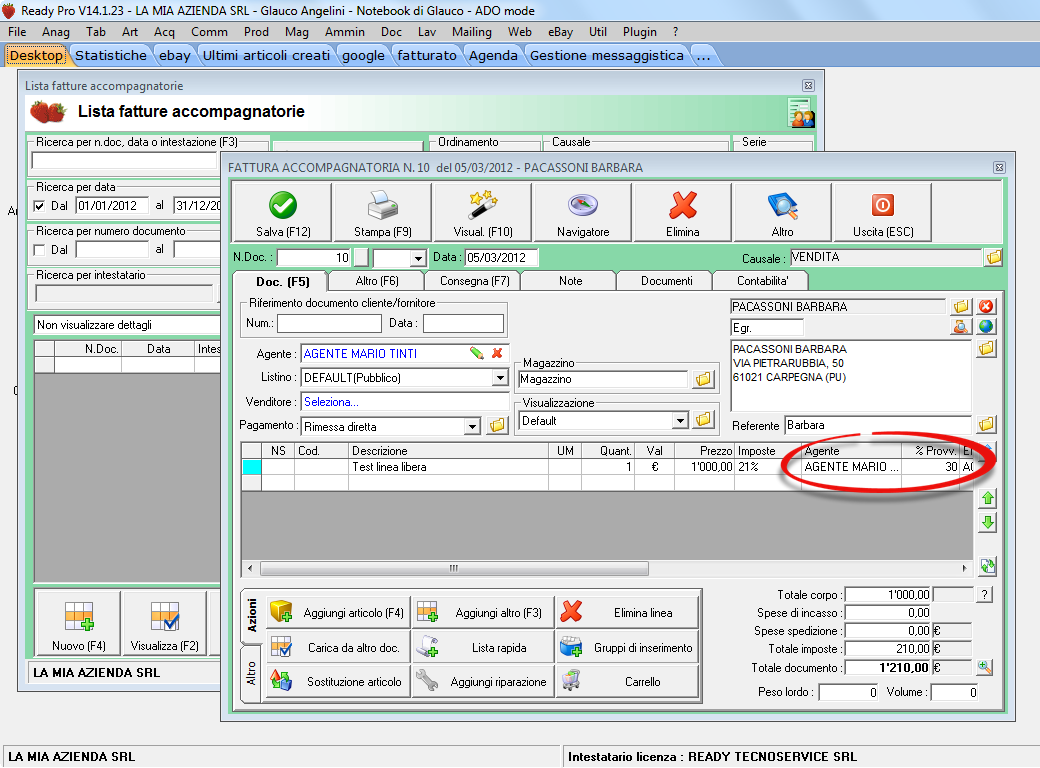Delete the document with the Elimina button
Viewport: 1040px width, 768px height.
click(682, 213)
